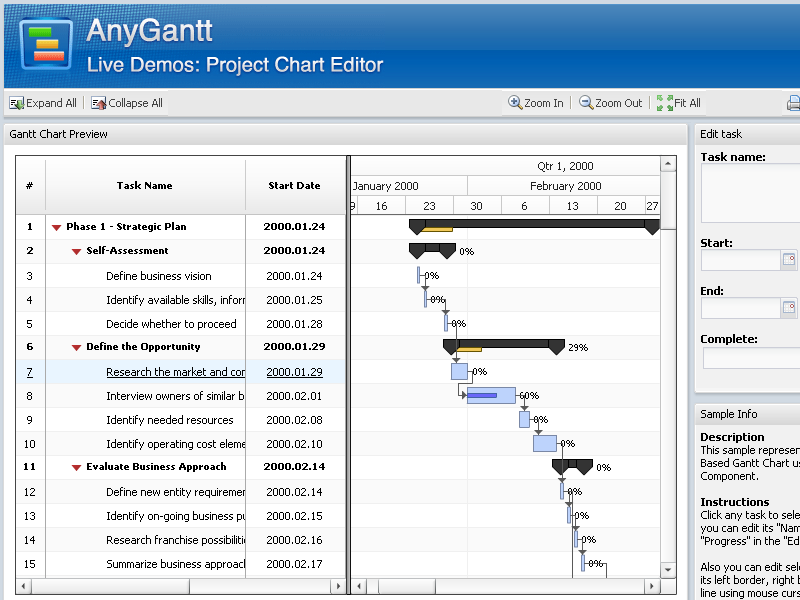Click the Phase 1 summary bar in timeline
Screen dimensions: 800x600
click(x=535, y=223)
